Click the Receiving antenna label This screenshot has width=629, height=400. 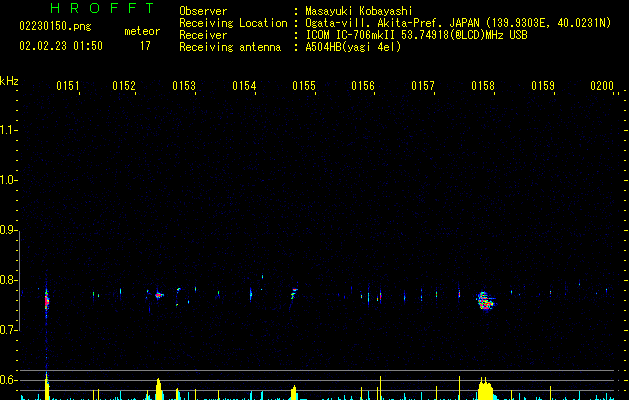coord(230,47)
